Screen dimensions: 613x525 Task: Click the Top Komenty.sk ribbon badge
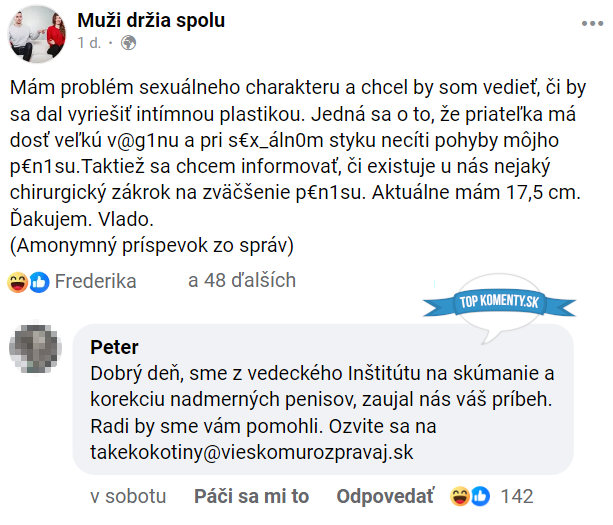pos(500,302)
